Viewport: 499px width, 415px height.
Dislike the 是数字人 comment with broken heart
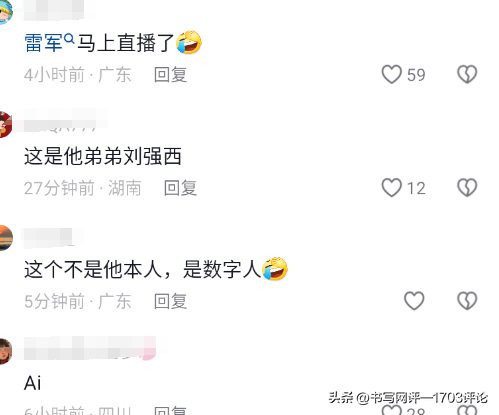coord(467,301)
